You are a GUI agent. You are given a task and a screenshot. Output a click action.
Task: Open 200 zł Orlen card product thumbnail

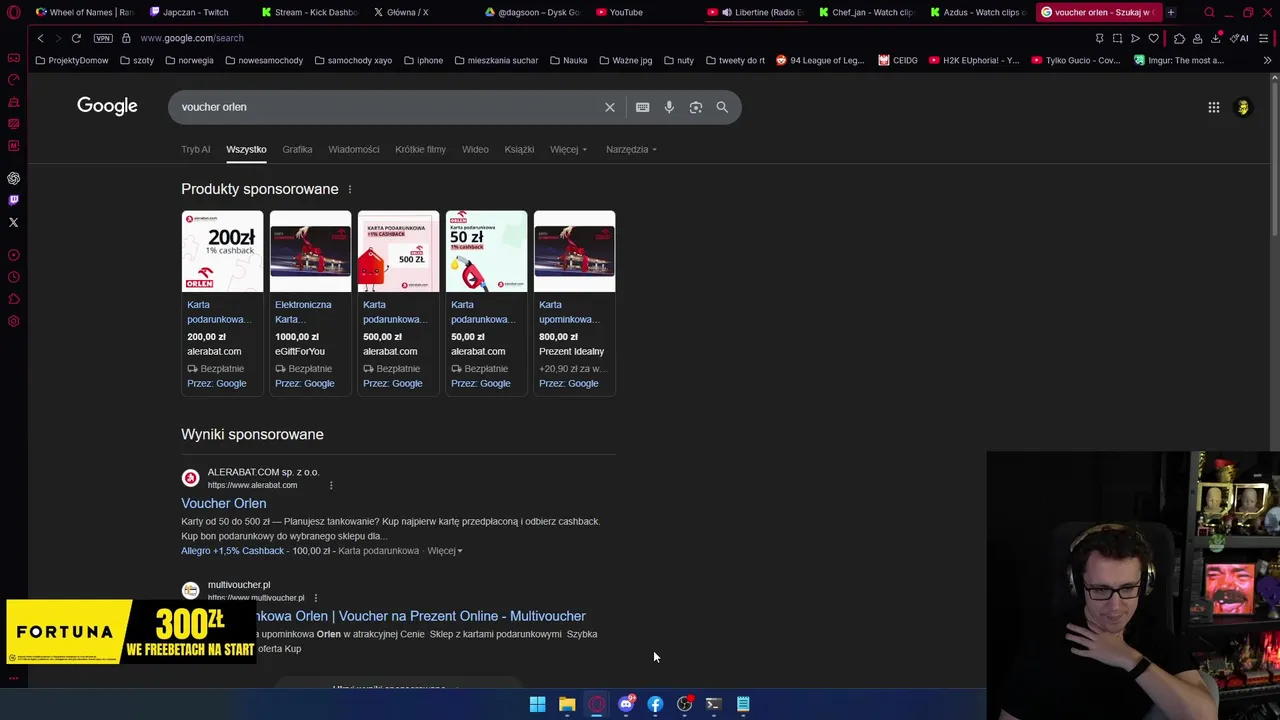pyautogui.click(x=222, y=251)
